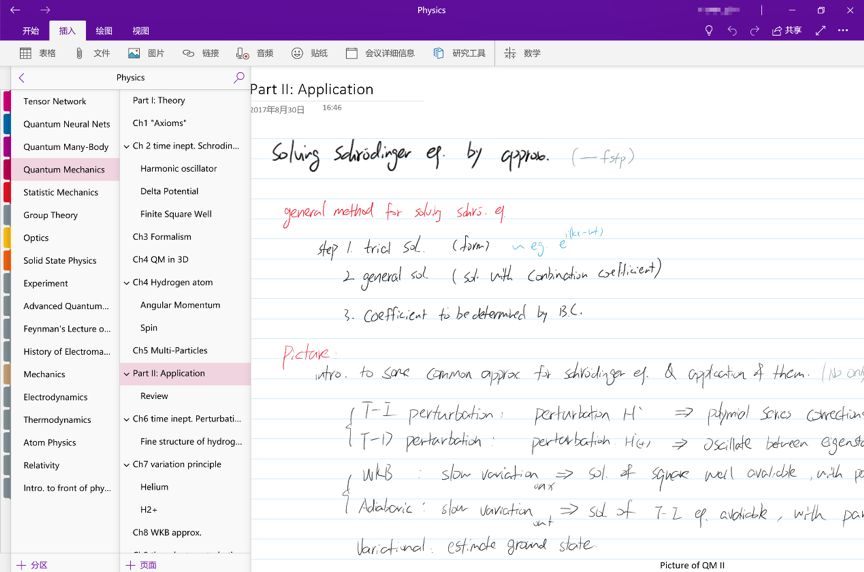Collapse the Ch4 Hydrogen atom page group
This screenshot has height=572, width=864.
(x=126, y=283)
